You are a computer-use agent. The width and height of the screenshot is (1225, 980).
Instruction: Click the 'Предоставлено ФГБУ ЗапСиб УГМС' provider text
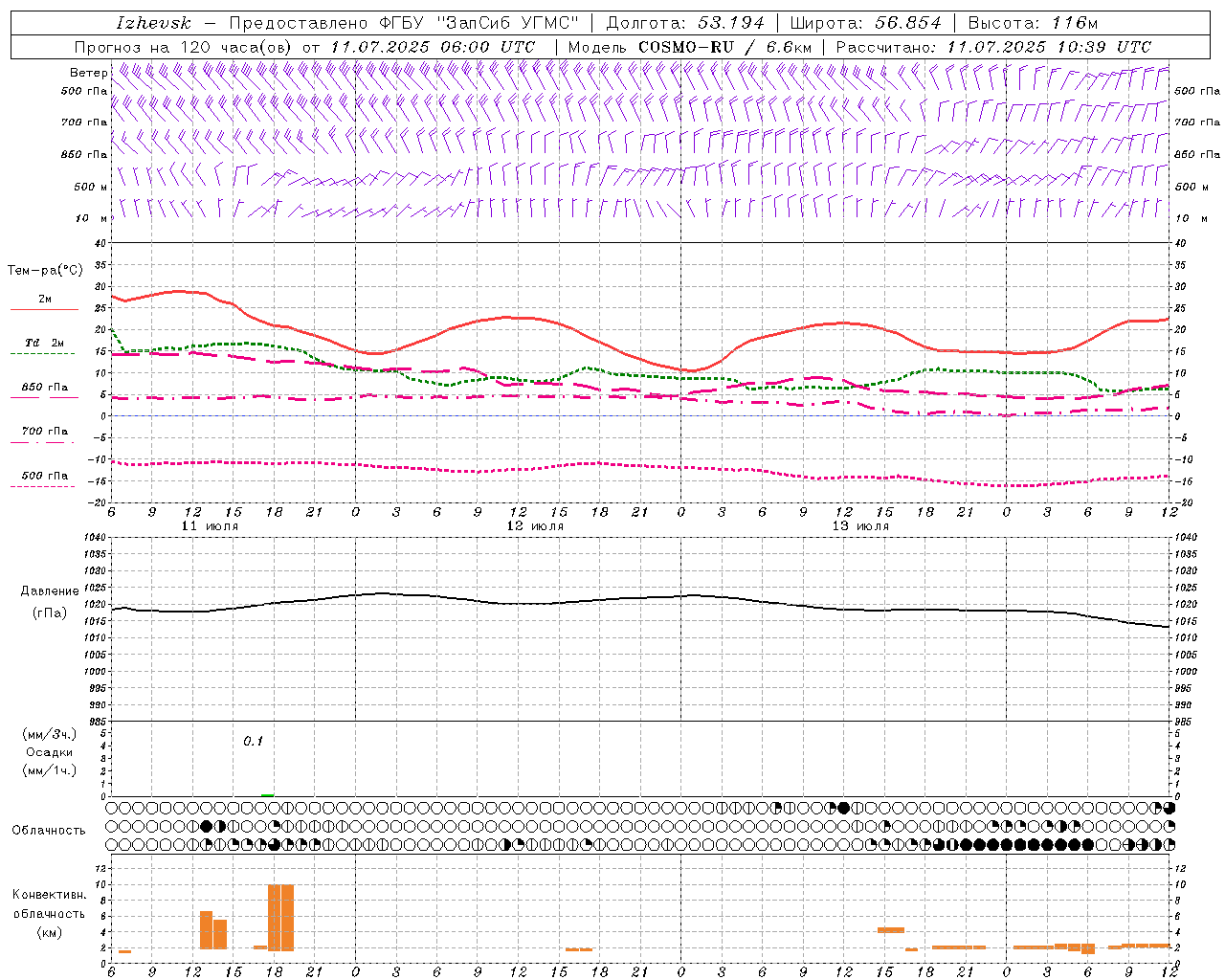[405, 23]
